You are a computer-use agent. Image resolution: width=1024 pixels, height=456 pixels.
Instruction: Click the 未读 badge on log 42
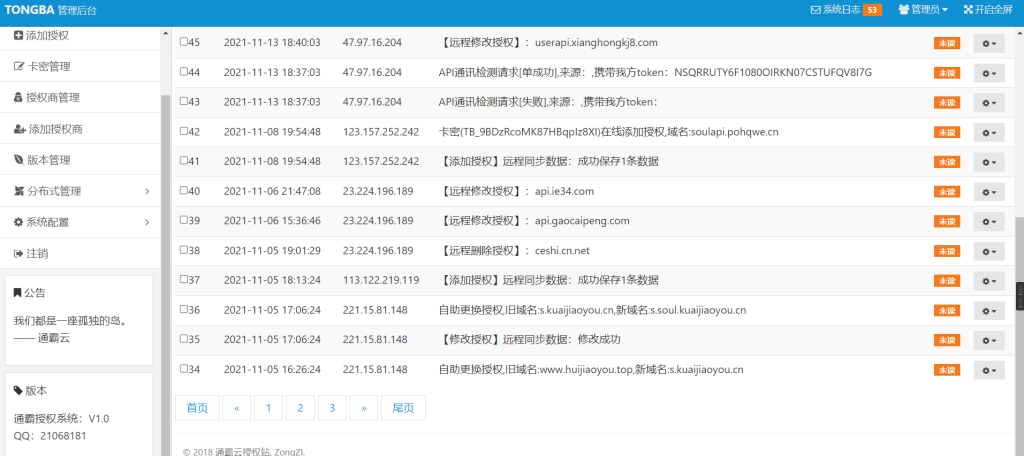[947, 132]
